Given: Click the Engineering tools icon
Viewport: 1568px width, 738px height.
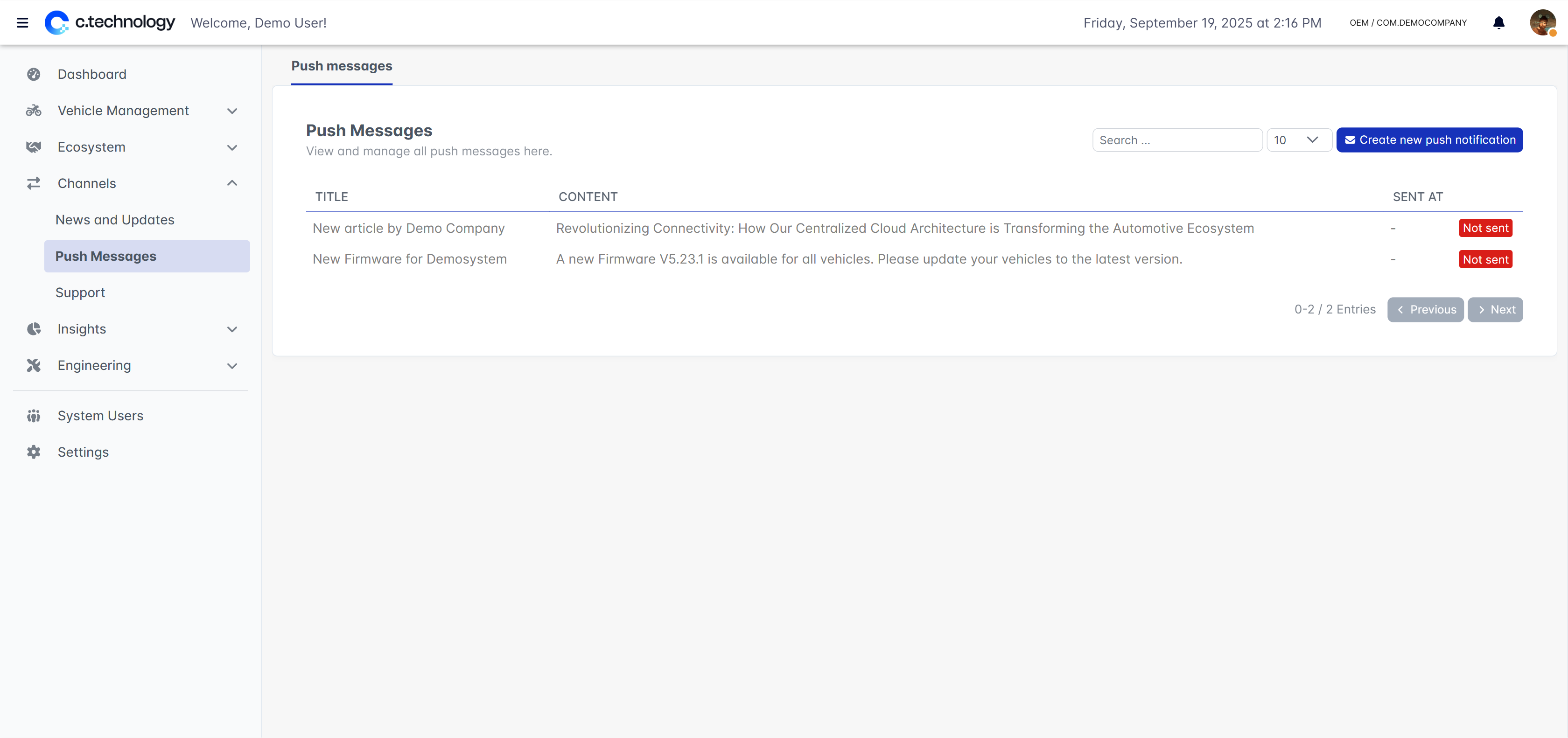Looking at the screenshot, I should [x=34, y=366].
